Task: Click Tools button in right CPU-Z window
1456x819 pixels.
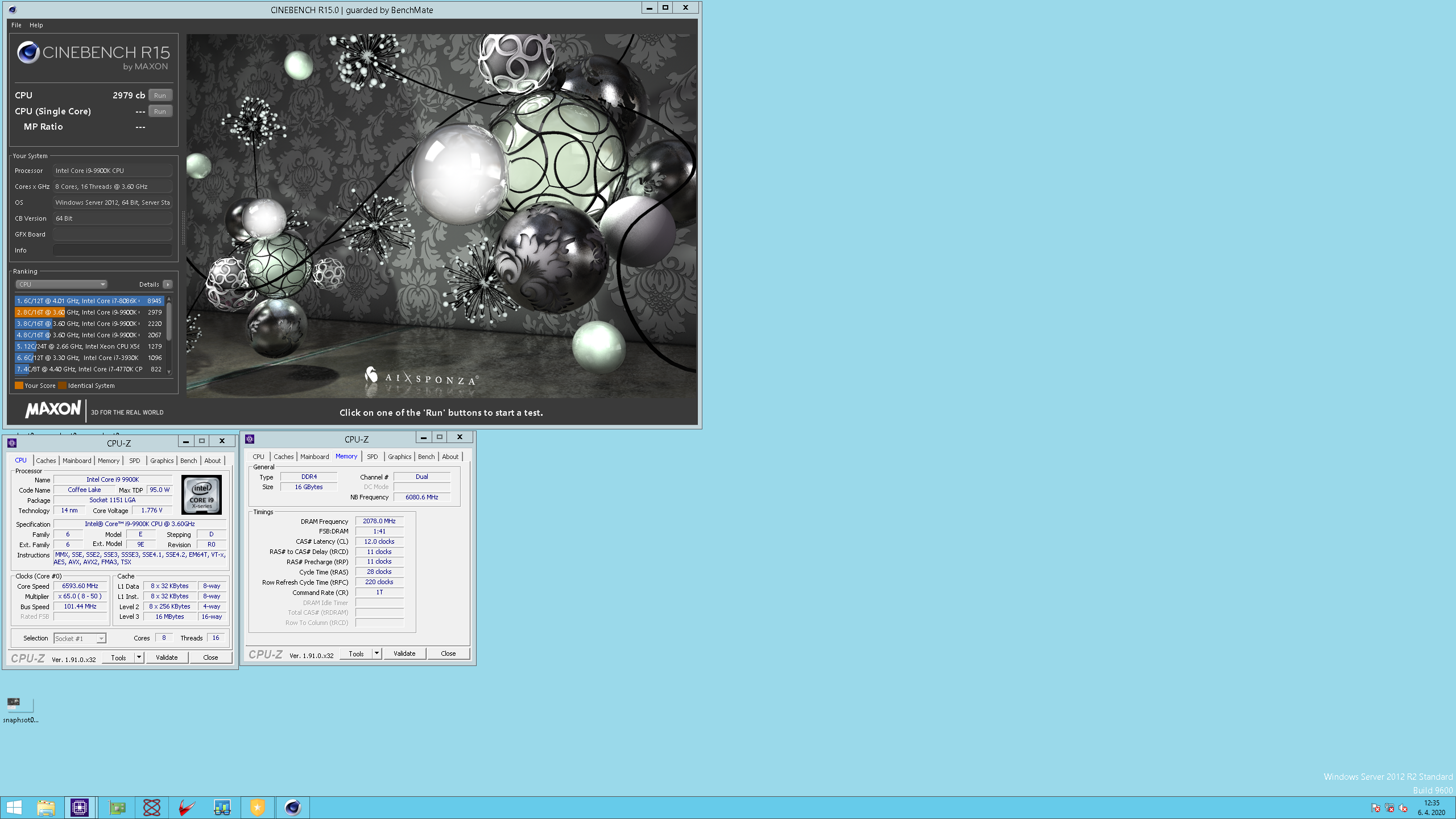Action: pyautogui.click(x=356, y=653)
